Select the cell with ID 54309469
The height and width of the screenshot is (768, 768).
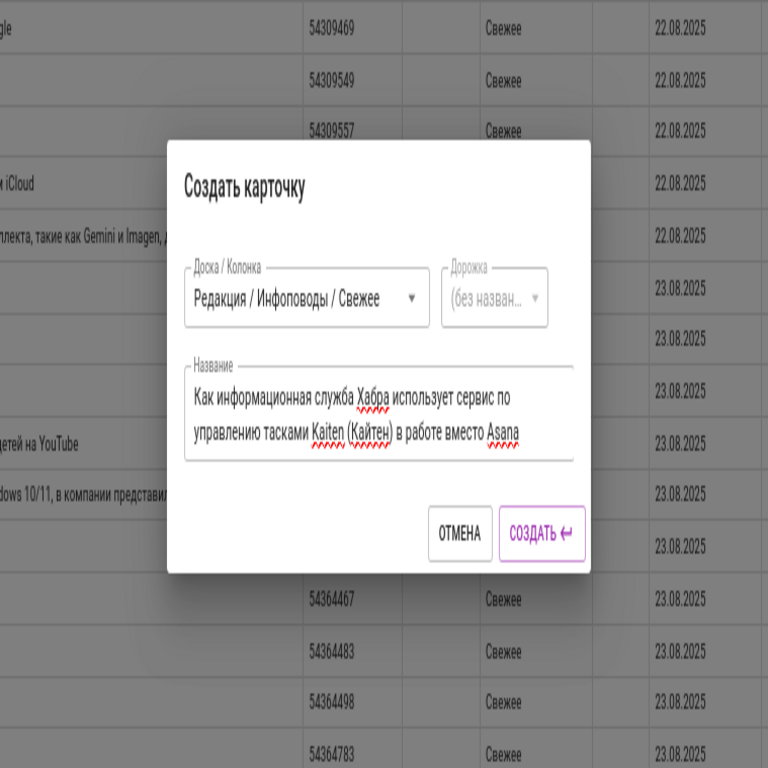pos(332,29)
